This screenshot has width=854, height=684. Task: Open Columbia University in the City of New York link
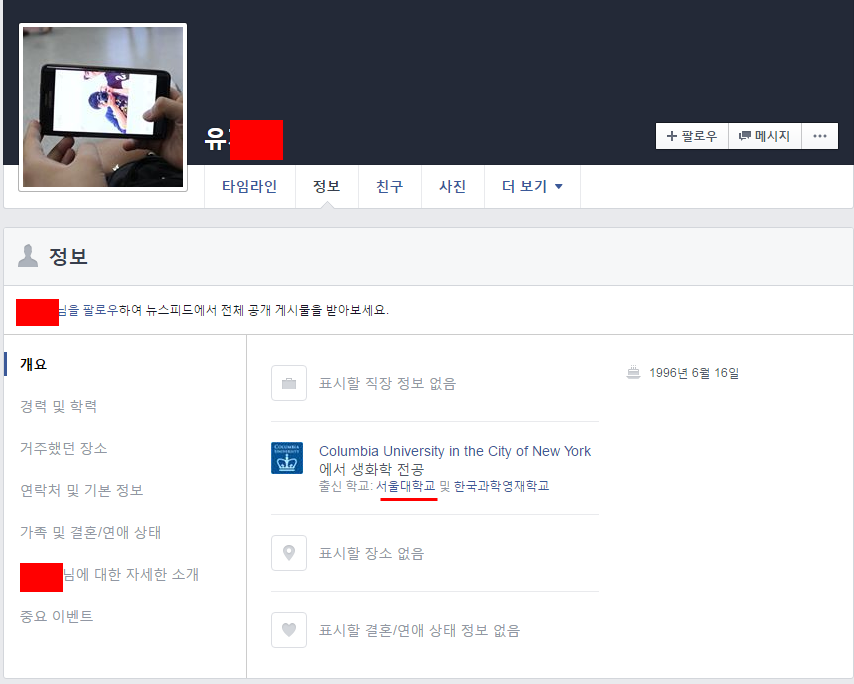[455, 451]
